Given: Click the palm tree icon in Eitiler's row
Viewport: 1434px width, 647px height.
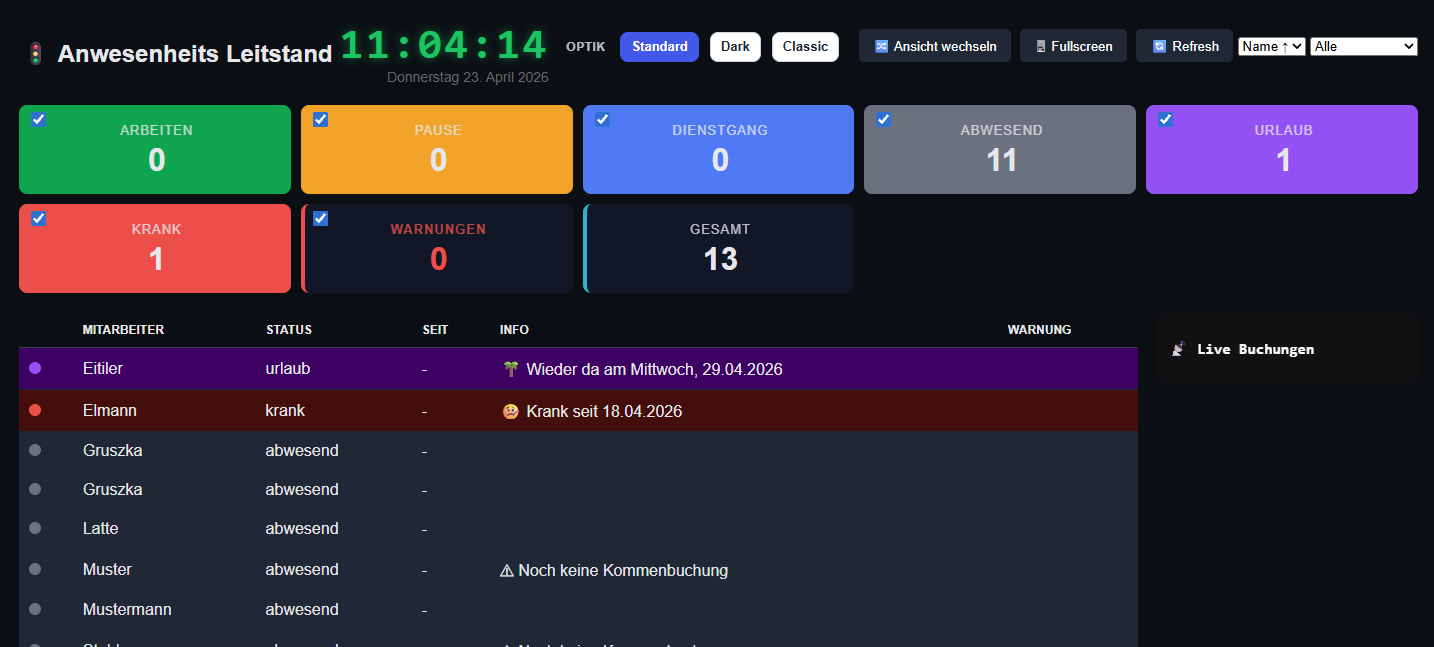Looking at the screenshot, I should tap(510, 369).
